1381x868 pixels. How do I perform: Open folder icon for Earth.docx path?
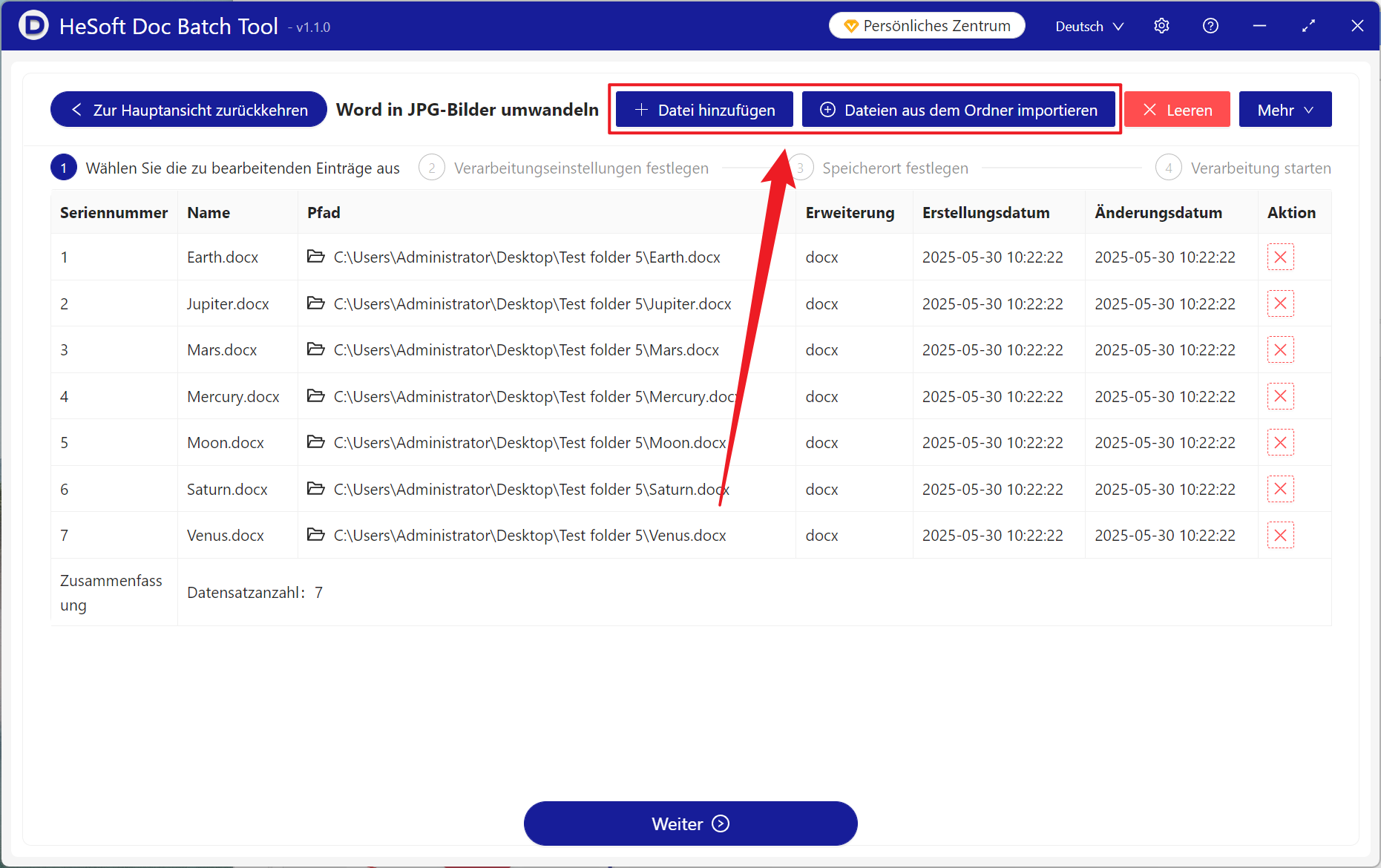click(316, 257)
